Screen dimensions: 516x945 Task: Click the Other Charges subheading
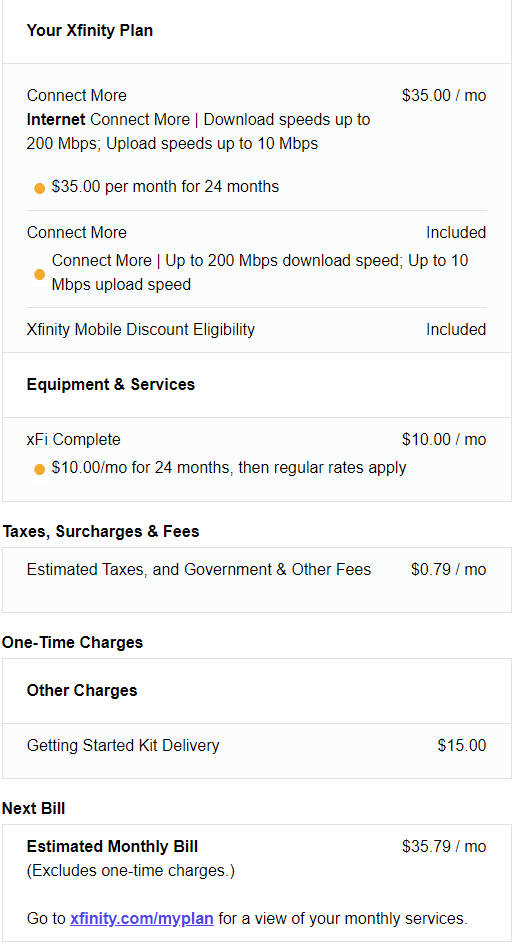[82, 691]
